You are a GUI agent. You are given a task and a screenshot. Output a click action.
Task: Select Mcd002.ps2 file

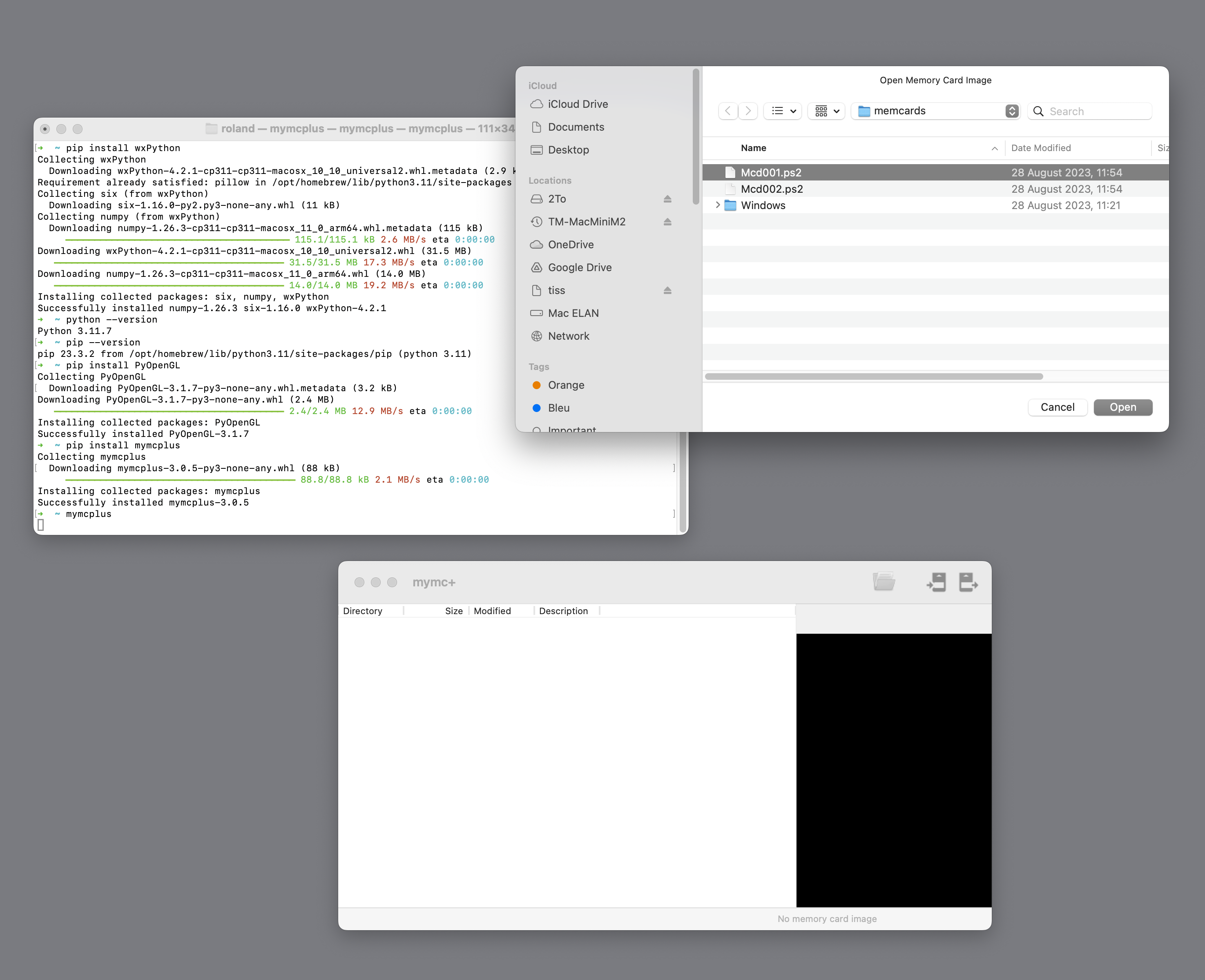771,189
